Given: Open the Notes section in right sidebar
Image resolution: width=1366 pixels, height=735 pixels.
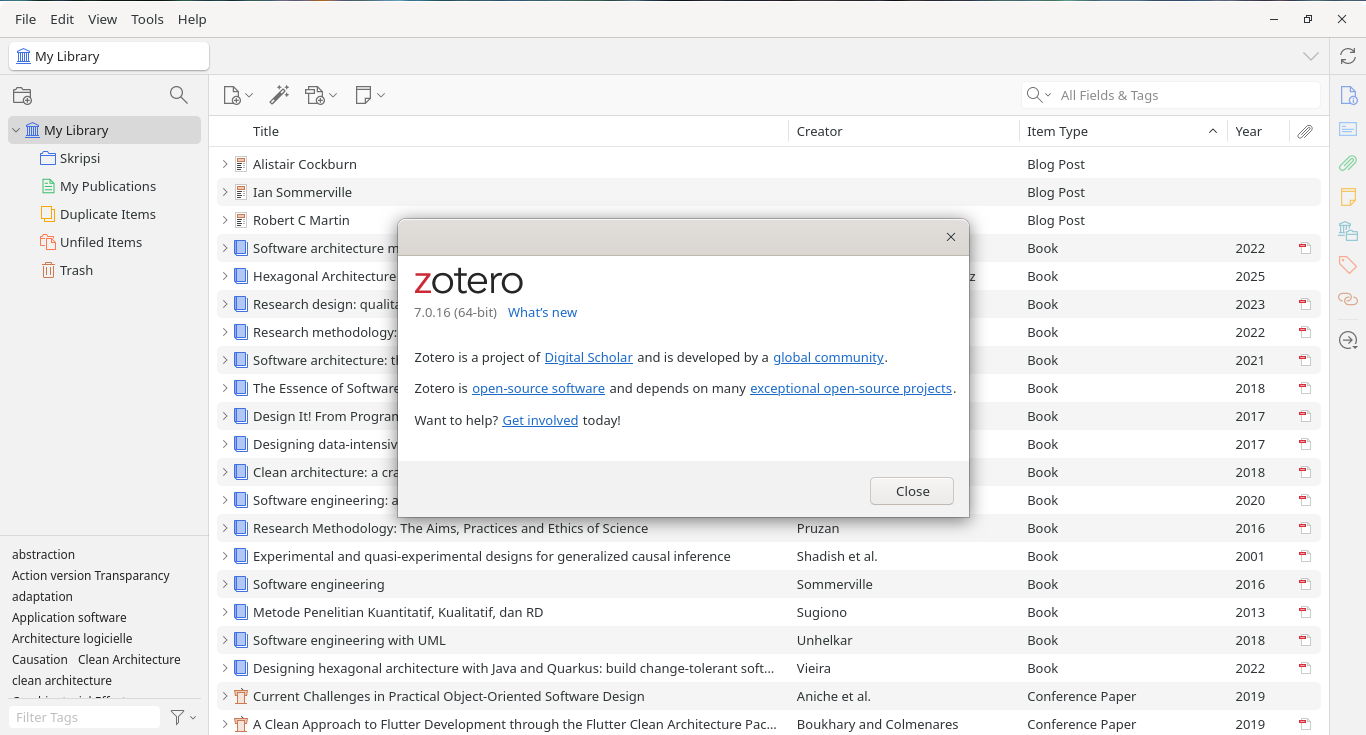Looking at the screenshot, I should coord(1348,197).
